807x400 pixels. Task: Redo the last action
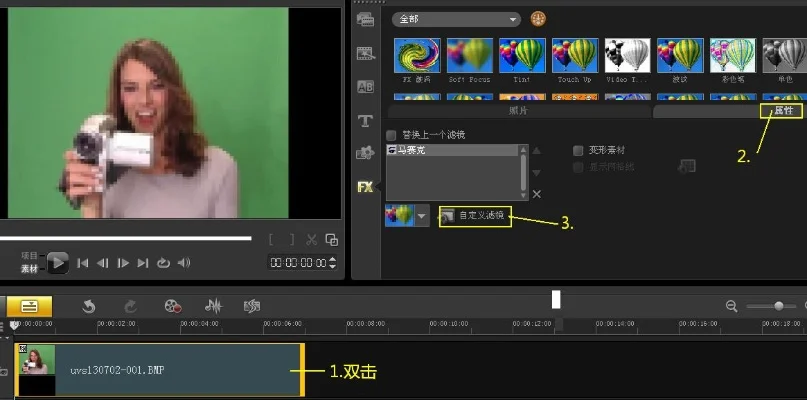point(130,307)
